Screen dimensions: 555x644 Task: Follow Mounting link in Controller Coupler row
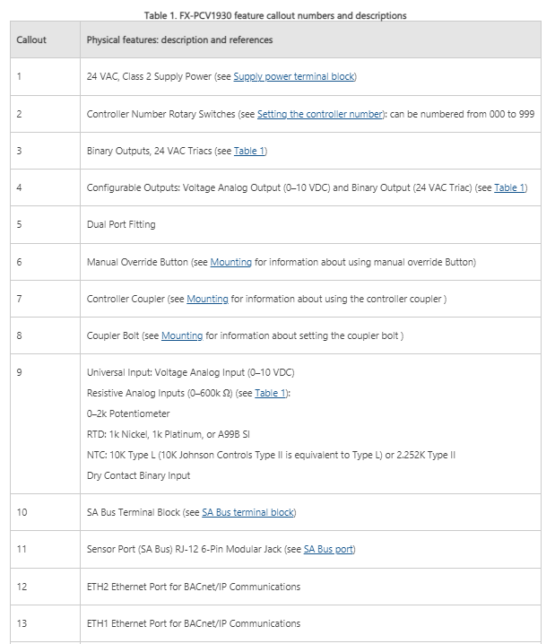pos(207,299)
